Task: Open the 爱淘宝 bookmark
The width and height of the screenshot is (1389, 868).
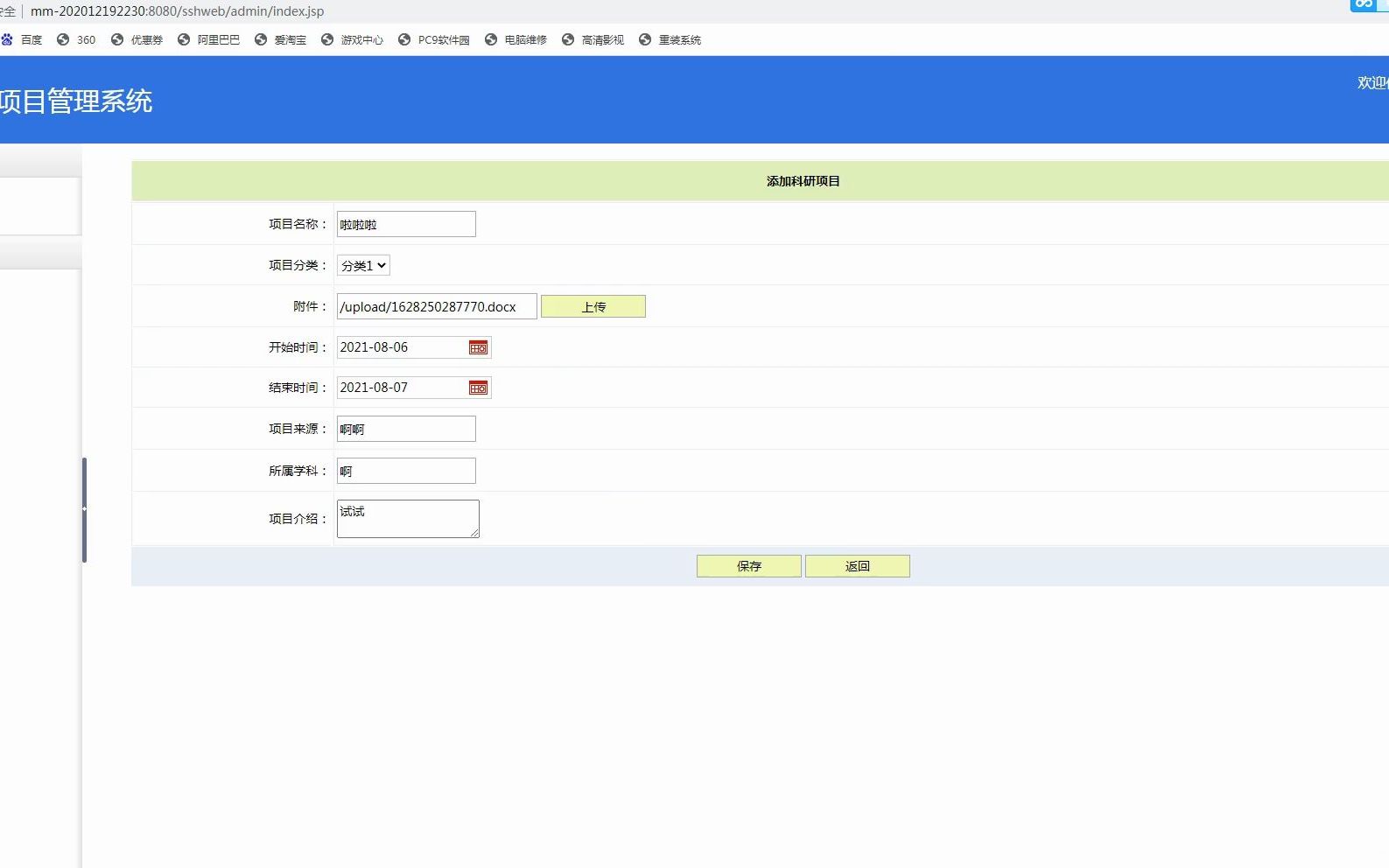Action: pos(280,39)
